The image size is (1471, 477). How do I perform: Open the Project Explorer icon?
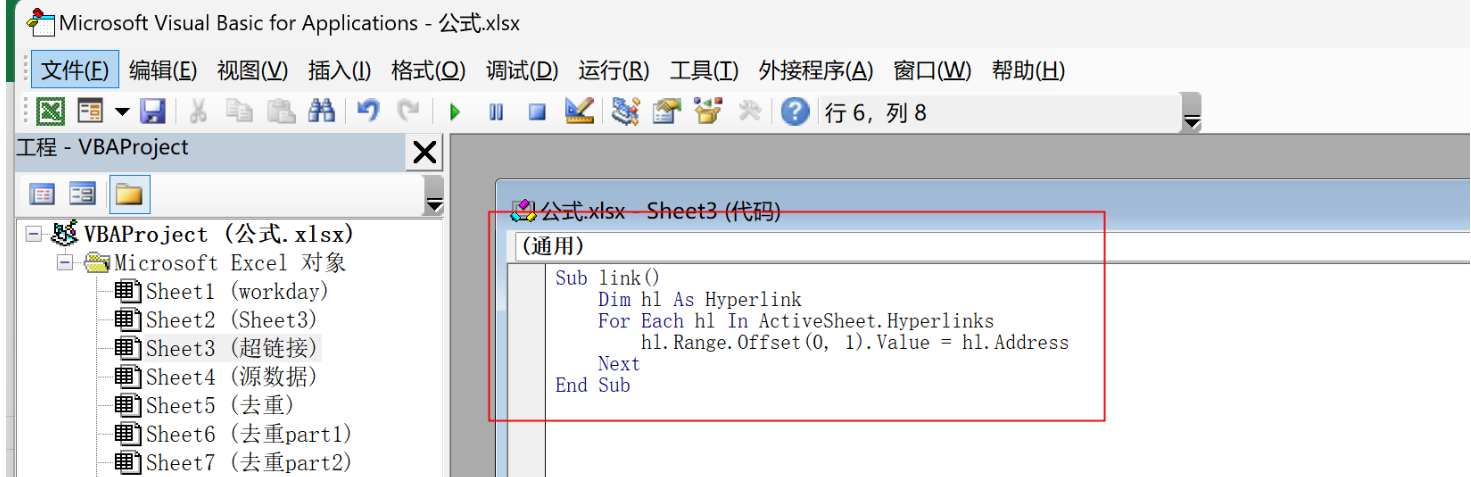tap(626, 111)
